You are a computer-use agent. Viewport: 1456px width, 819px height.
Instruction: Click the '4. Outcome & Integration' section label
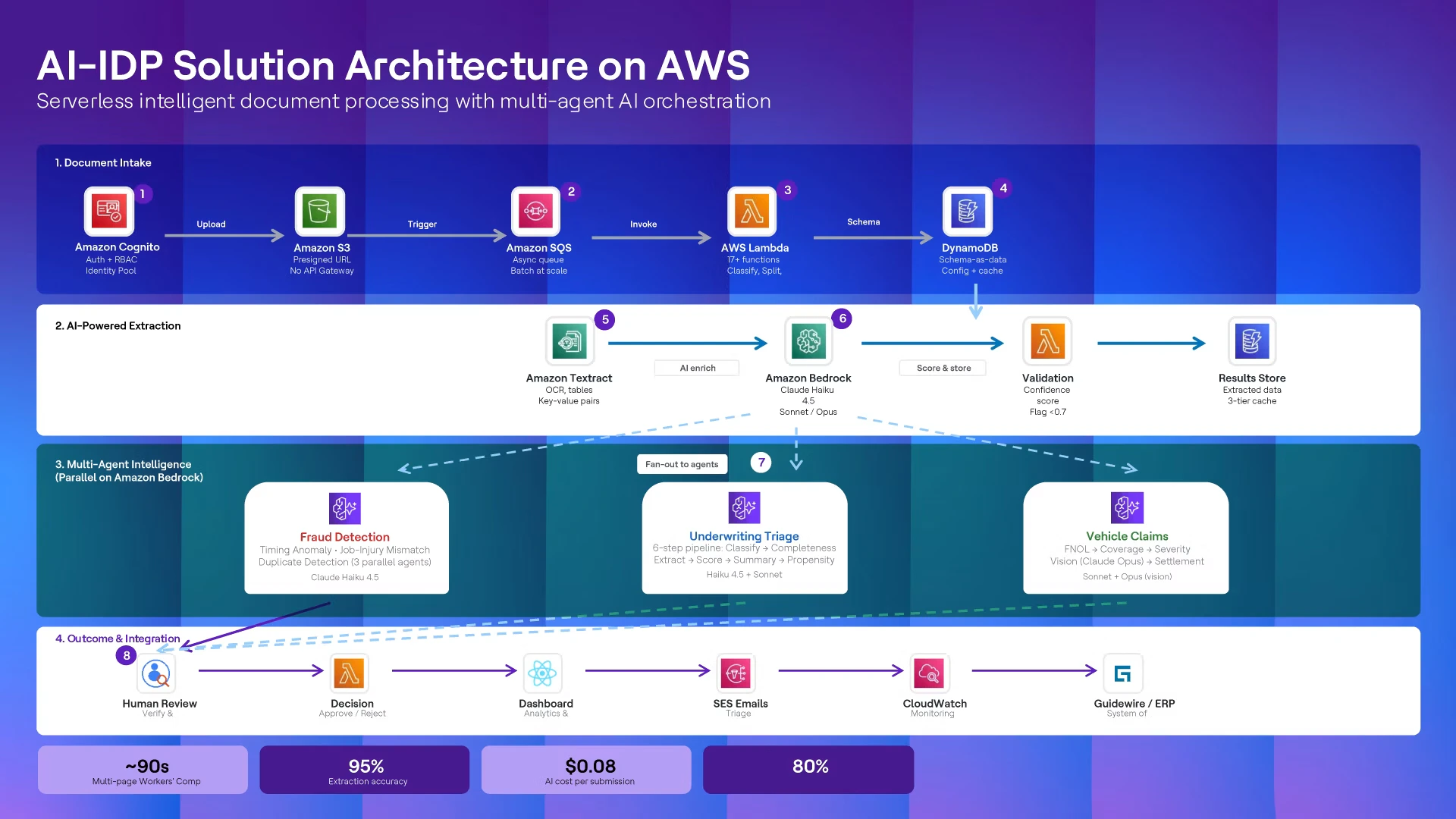pos(118,639)
